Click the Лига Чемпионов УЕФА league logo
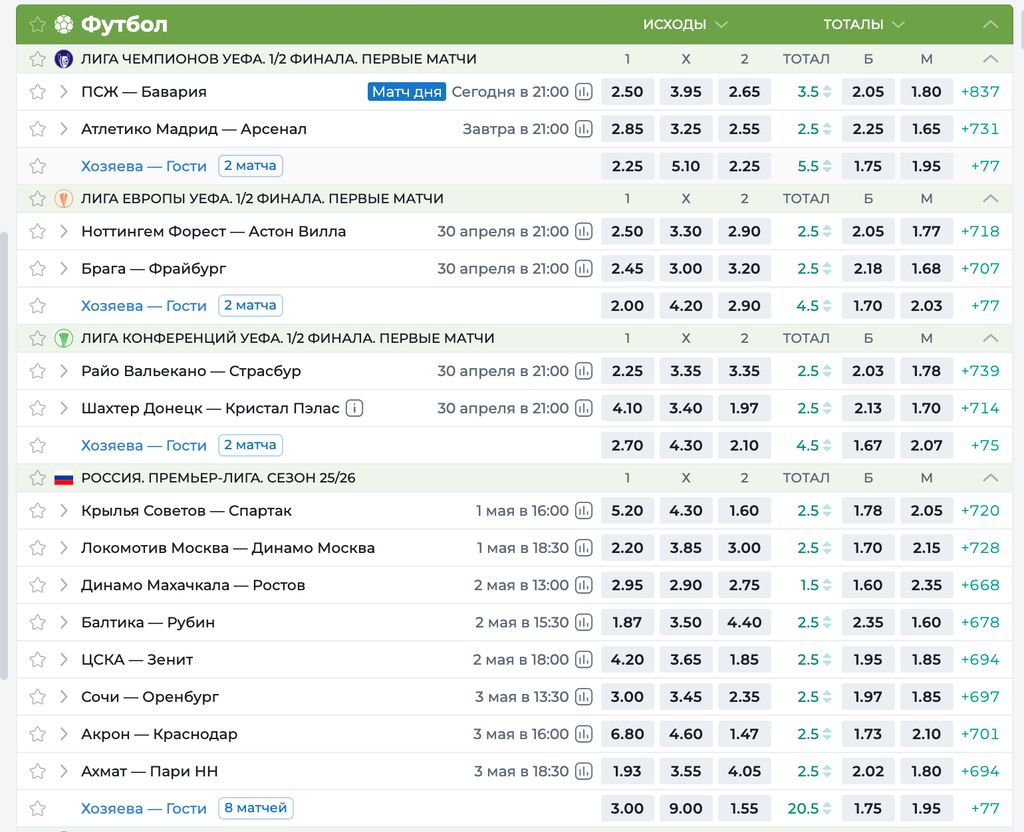1024x832 pixels. pyautogui.click(x=63, y=59)
